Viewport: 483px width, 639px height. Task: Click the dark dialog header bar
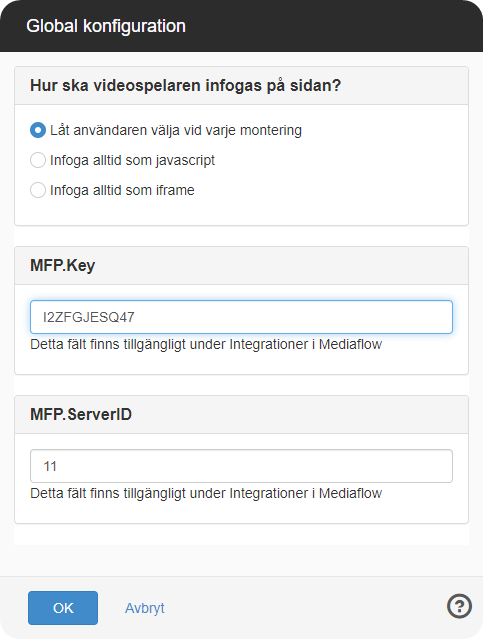pos(241,26)
